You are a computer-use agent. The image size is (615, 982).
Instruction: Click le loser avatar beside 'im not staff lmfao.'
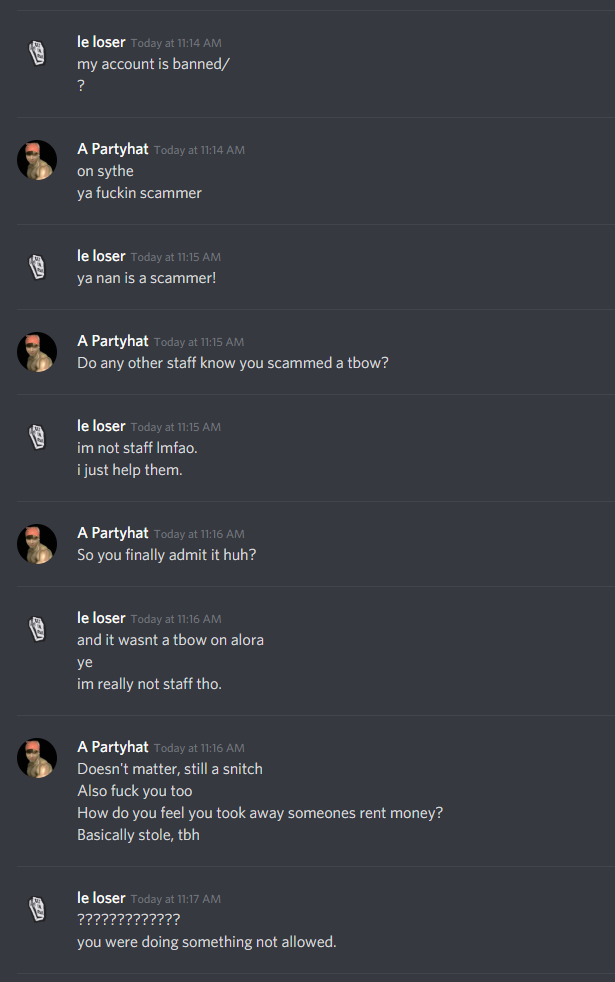point(37,437)
